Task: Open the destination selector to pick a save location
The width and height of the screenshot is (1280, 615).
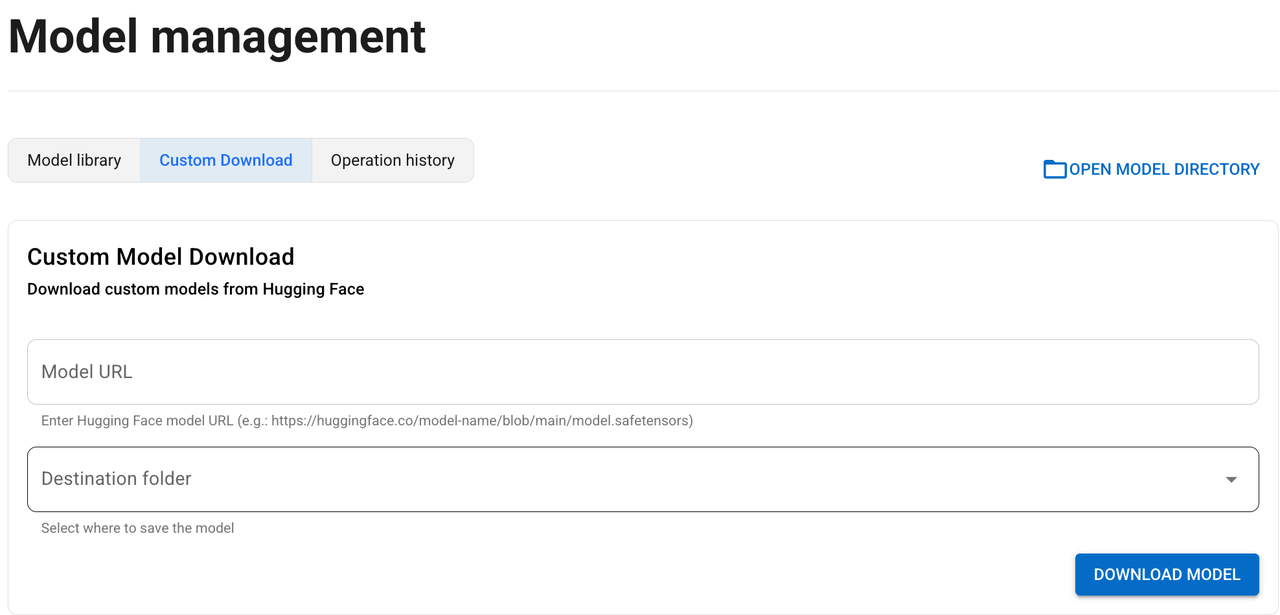Action: [x=640, y=479]
